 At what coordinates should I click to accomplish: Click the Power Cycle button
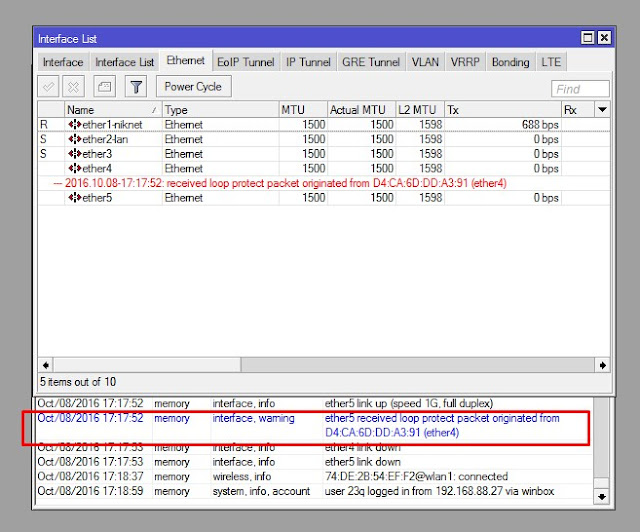click(x=193, y=87)
